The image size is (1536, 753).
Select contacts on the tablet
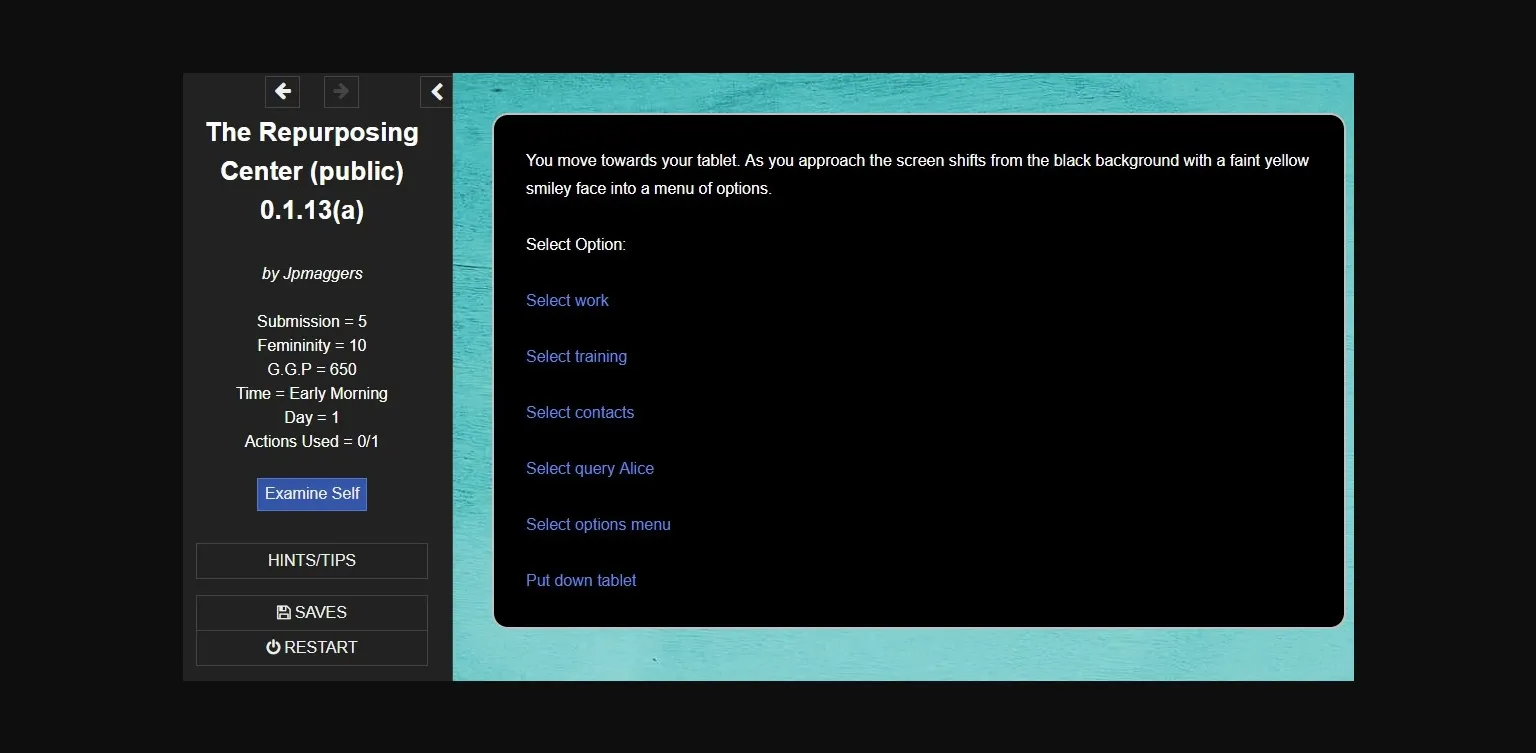point(580,412)
